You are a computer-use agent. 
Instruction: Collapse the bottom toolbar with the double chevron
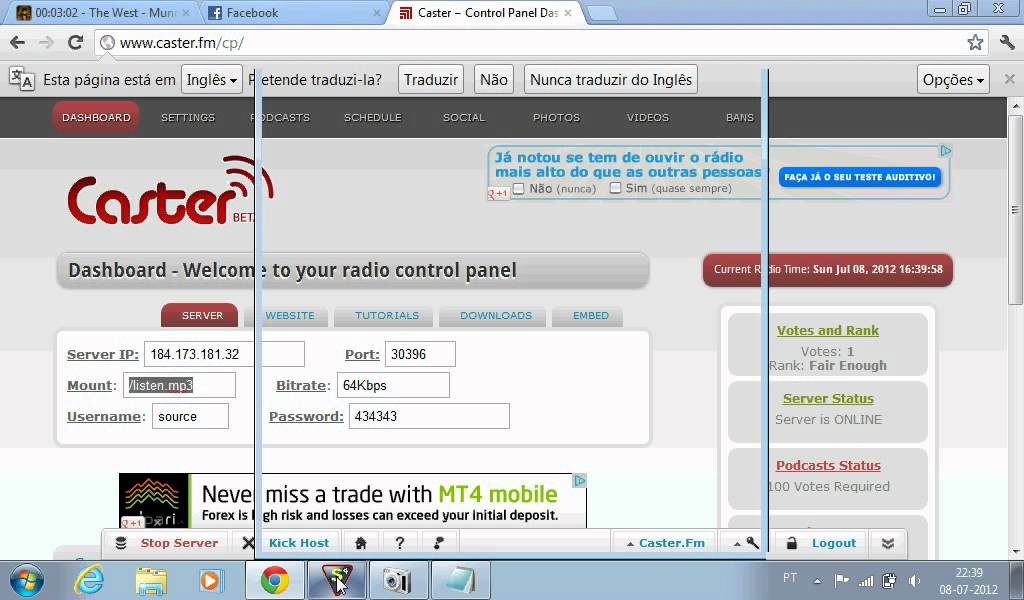(888, 543)
